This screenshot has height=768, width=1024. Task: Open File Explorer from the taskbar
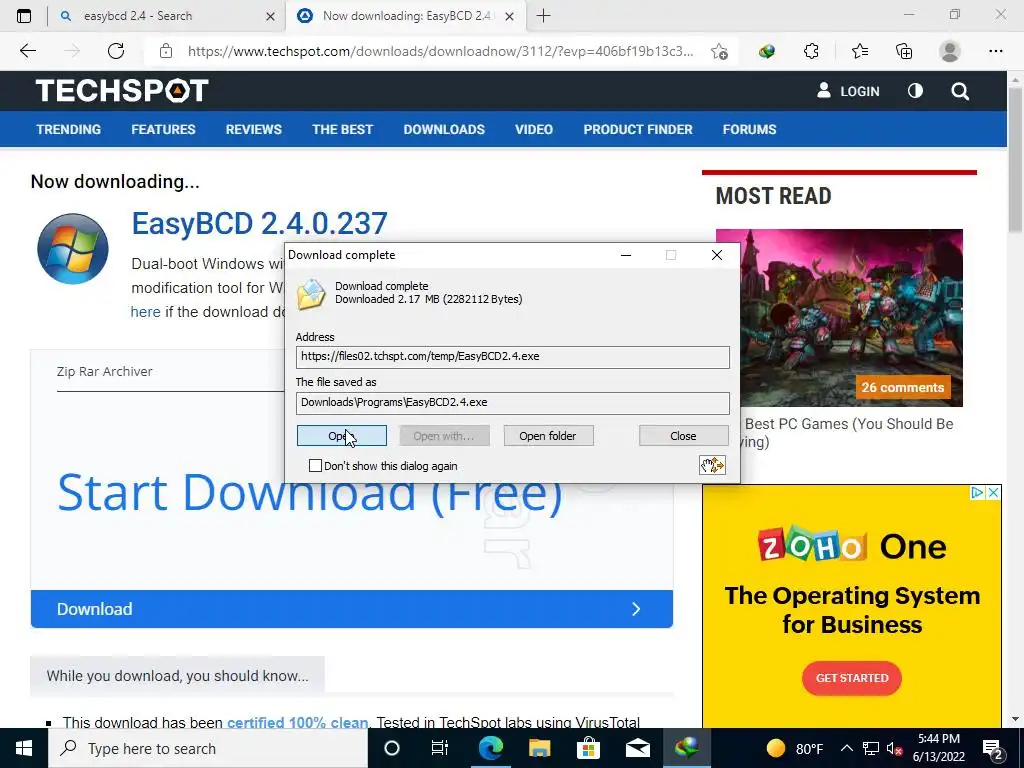(539, 748)
